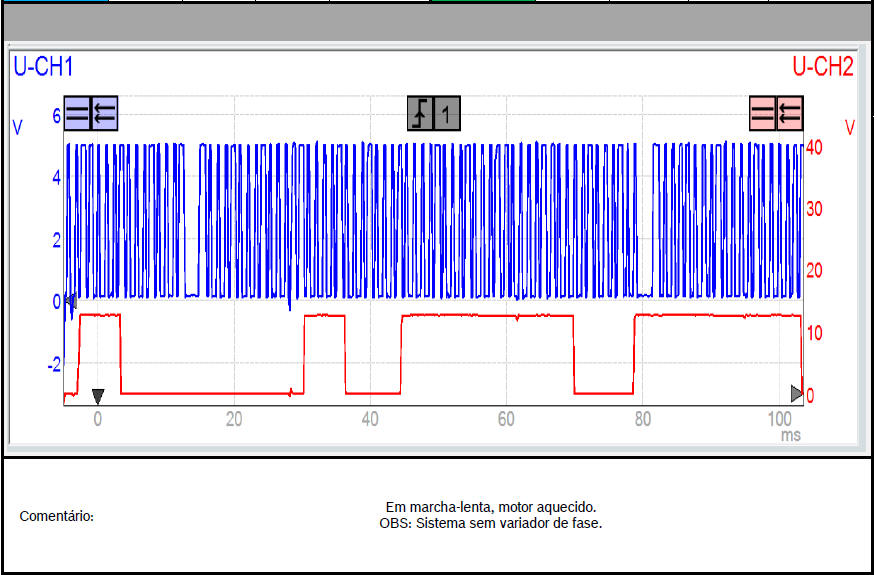The width and height of the screenshot is (877, 575).
Task: Click the red V unit label for CH2
Action: [849, 127]
